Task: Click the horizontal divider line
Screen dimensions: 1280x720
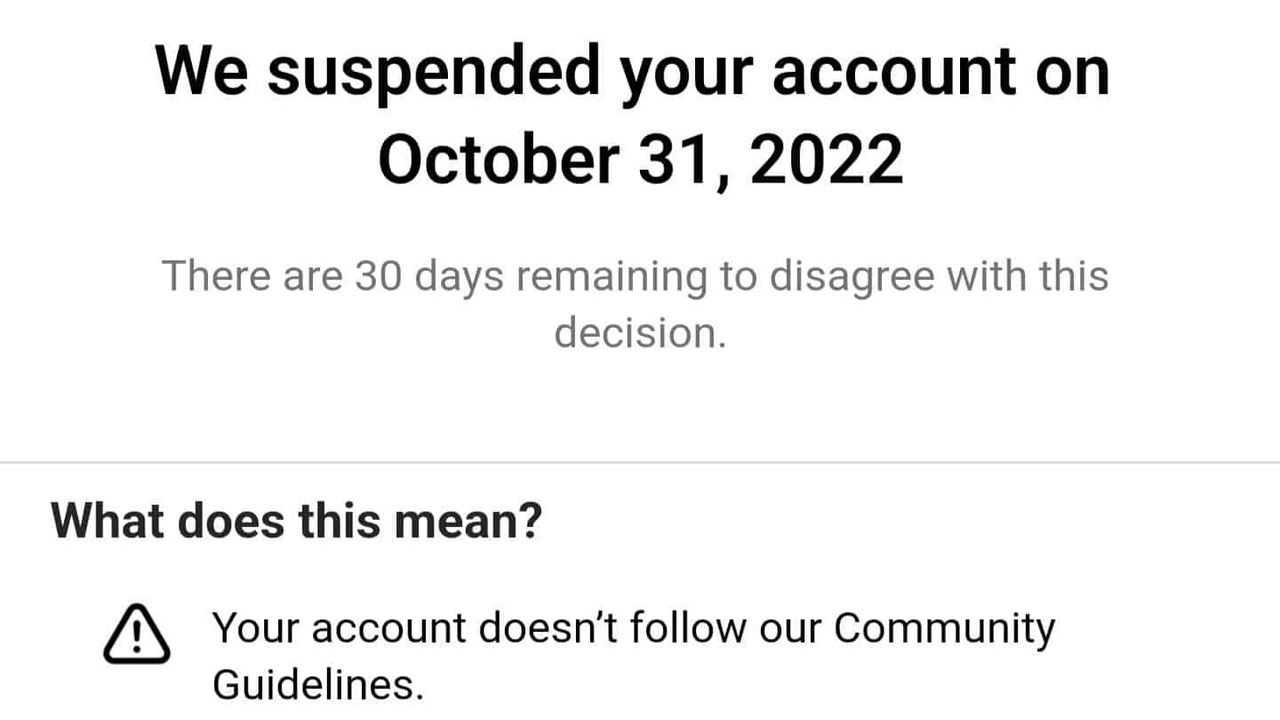Action: pyautogui.click(x=640, y=463)
